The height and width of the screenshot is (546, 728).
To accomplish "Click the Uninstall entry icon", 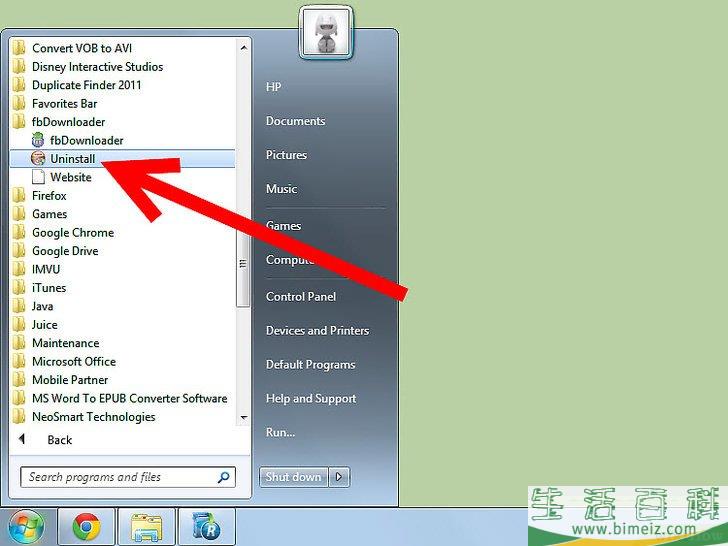I will click(x=38, y=158).
